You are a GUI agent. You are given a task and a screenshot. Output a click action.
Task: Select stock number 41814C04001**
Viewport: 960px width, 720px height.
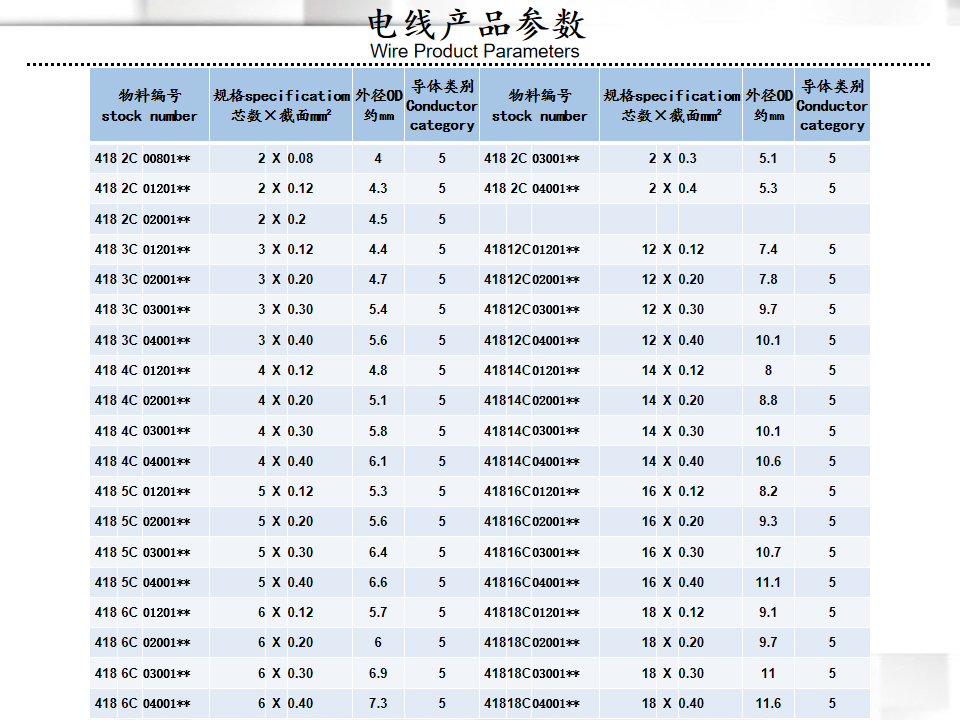[x=532, y=462]
